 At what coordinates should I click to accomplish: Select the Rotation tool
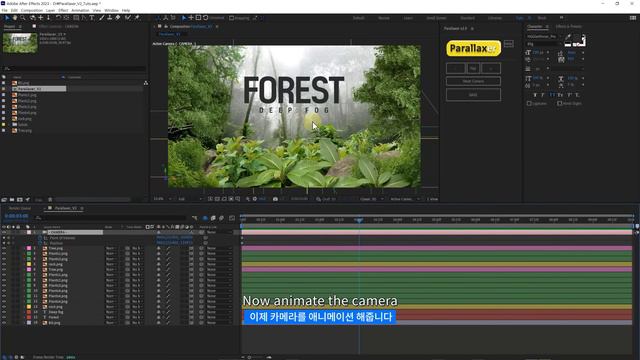pos(58,18)
